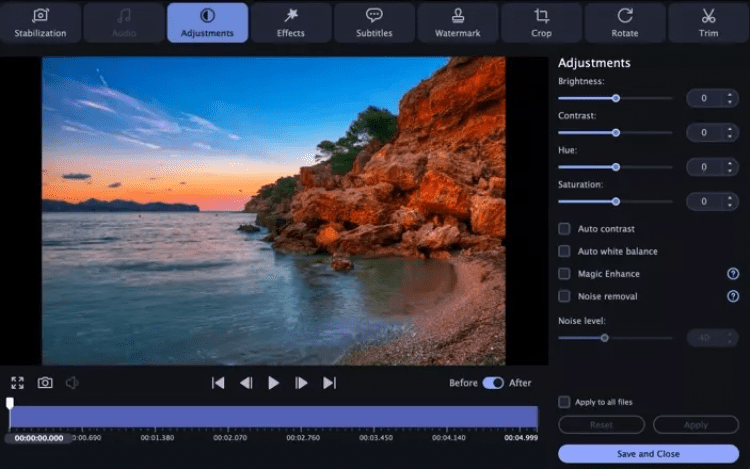Click the fullscreen expand icon
Viewport: 750px width, 469px height.
(17, 383)
